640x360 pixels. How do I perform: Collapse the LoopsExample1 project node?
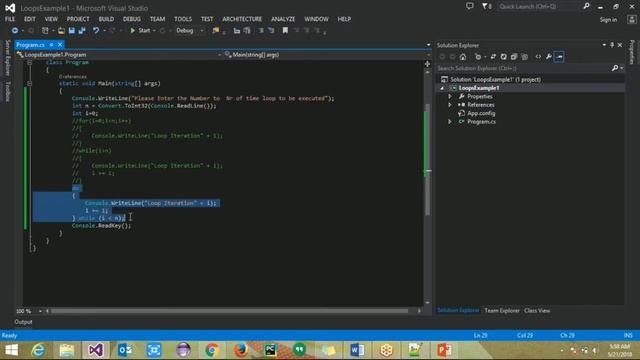(442, 88)
